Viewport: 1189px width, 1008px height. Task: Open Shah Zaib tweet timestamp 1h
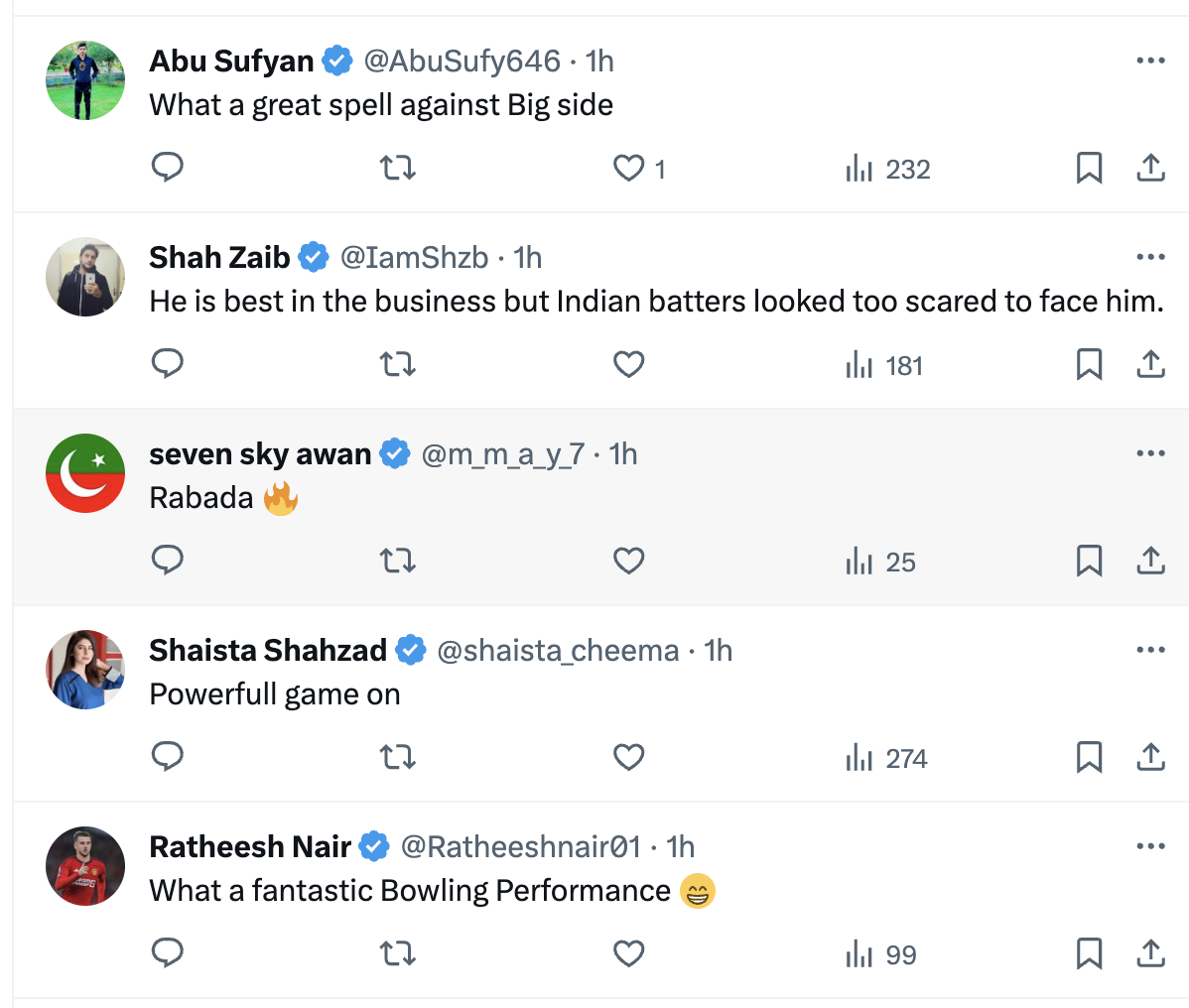[528, 258]
